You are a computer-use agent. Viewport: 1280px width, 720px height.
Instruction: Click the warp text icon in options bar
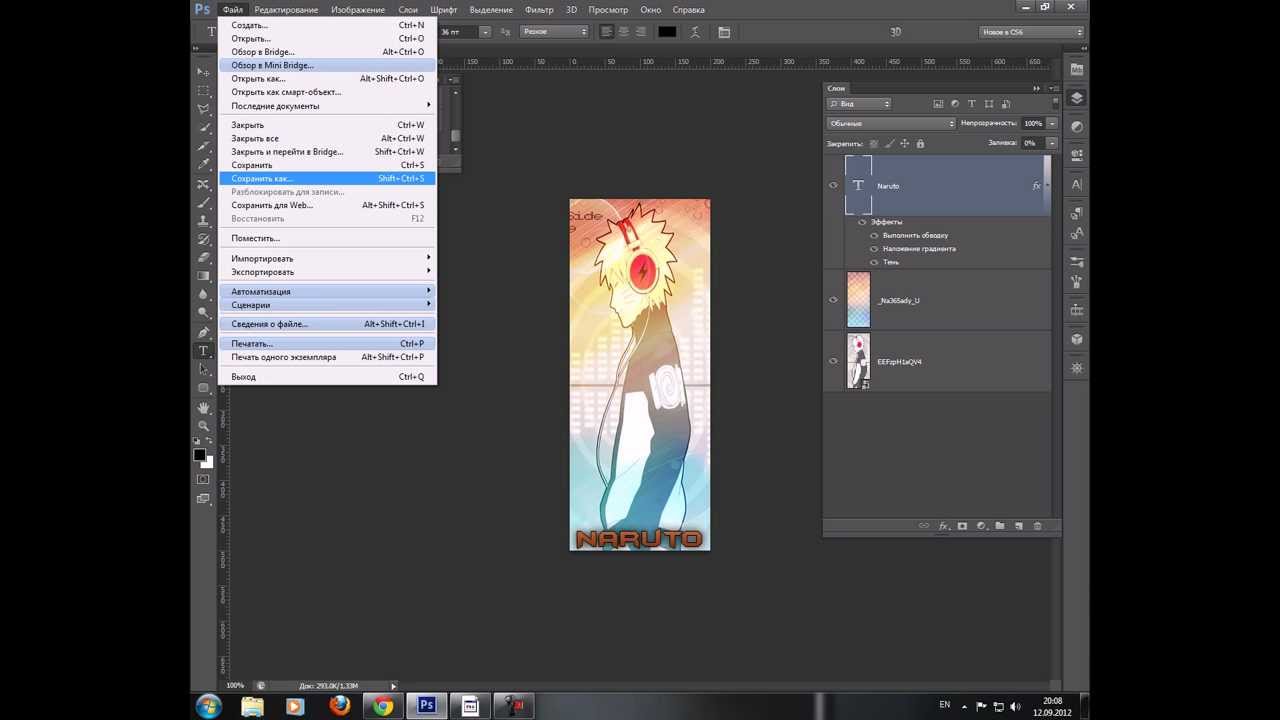[696, 32]
